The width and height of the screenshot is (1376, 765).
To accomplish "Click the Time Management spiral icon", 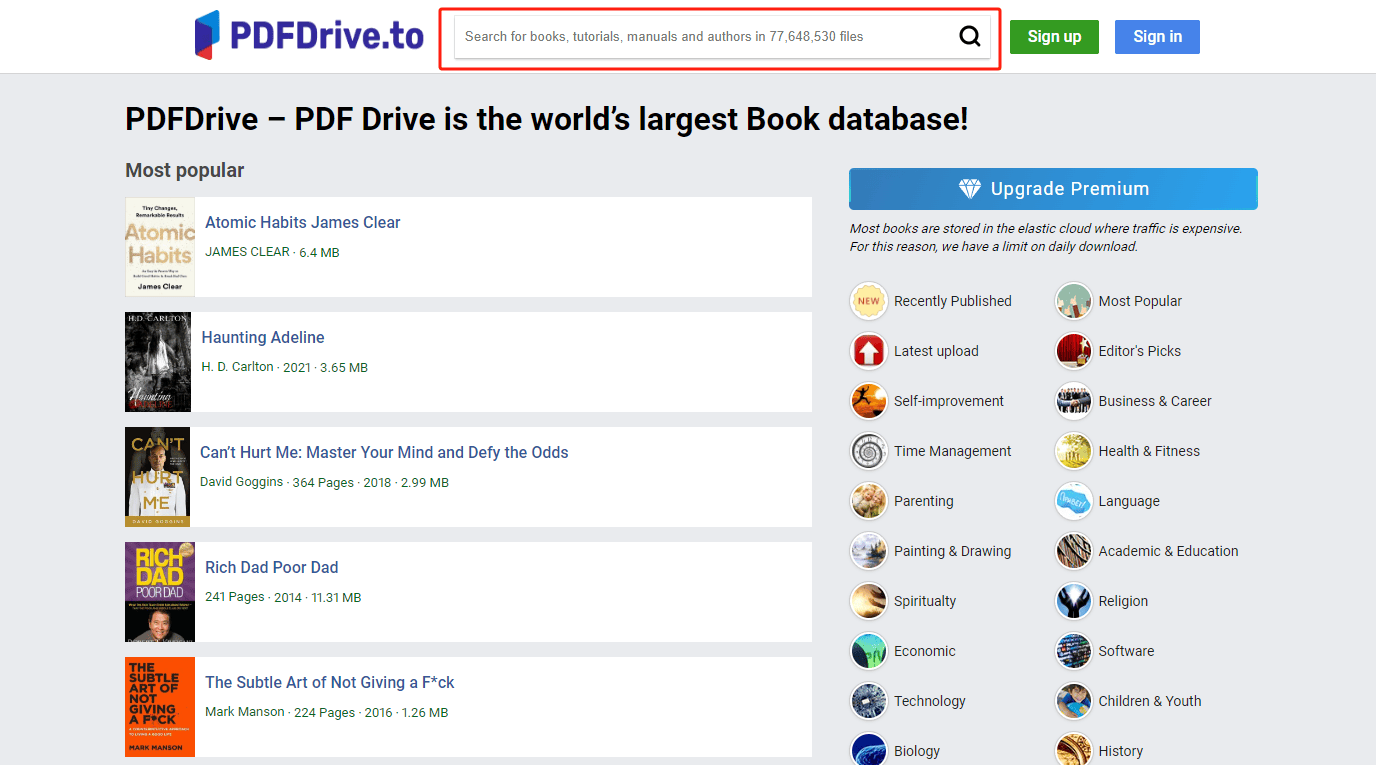I will pos(868,451).
